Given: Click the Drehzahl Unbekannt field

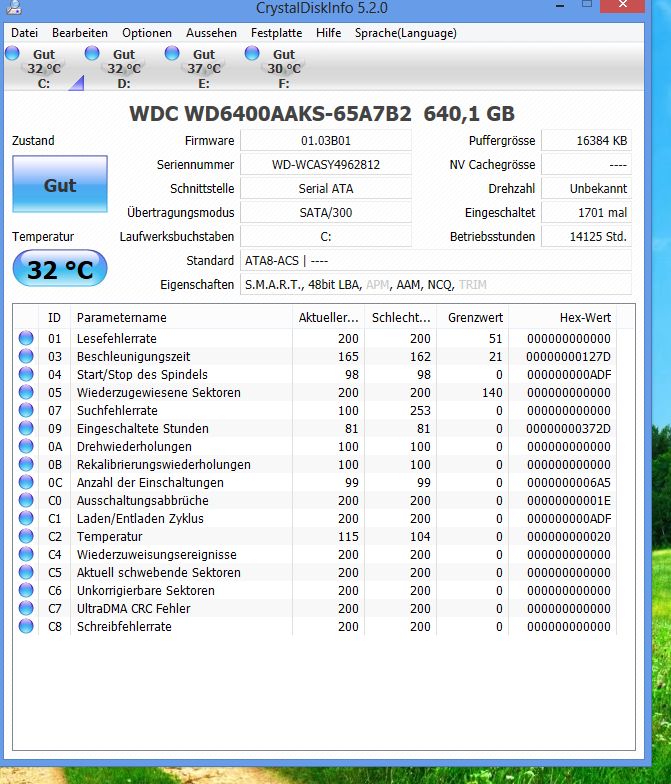Looking at the screenshot, I should tap(586, 188).
